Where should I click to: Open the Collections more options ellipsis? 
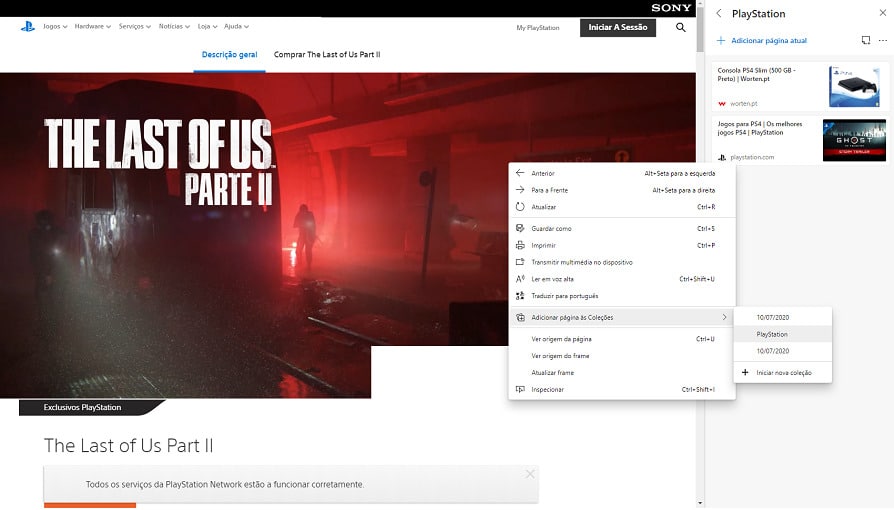click(x=883, y=40)
